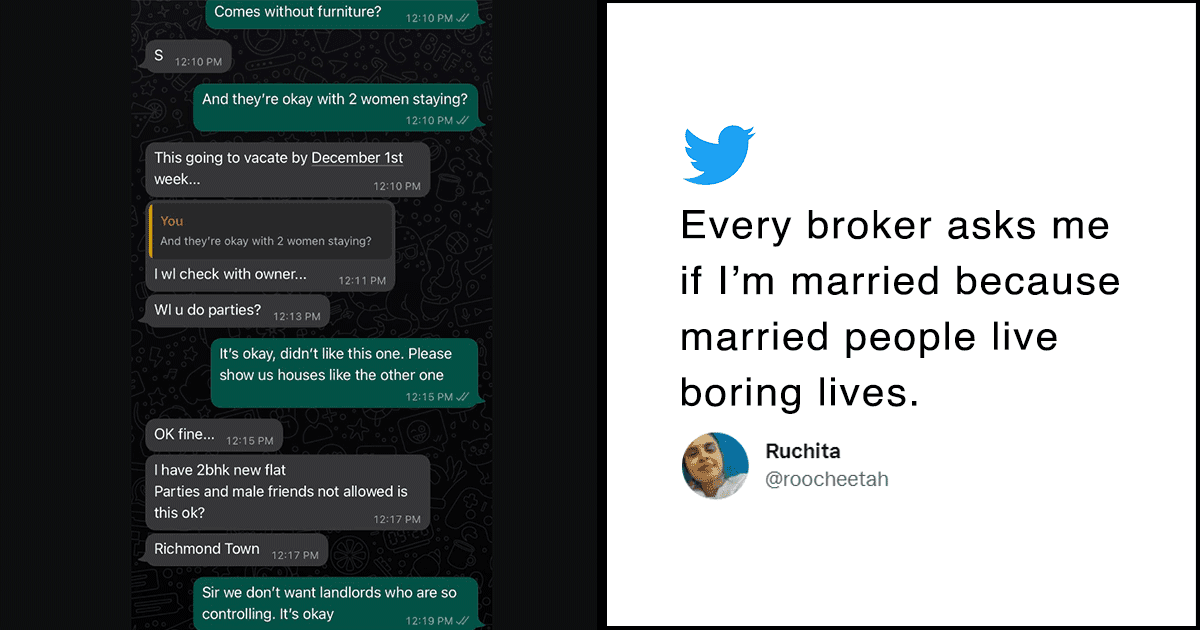The height and width of the screenshot is (630, 1200).
Task: Click the delivery ticks on 'It's okay, didn't like this one'
Action: [x=464, y=397]
